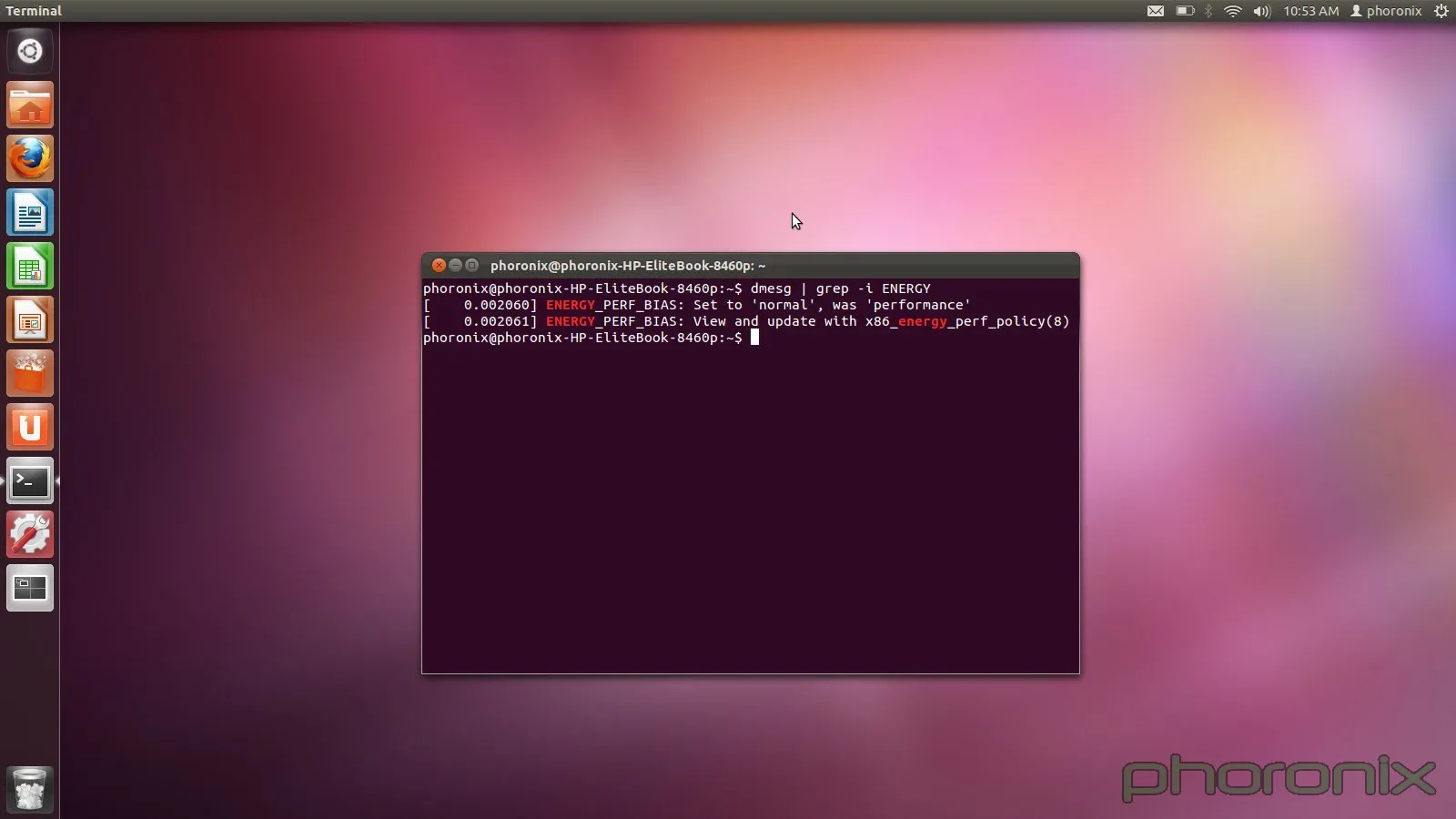Open the Terminal menu in the panel

[x=35, y=11]
